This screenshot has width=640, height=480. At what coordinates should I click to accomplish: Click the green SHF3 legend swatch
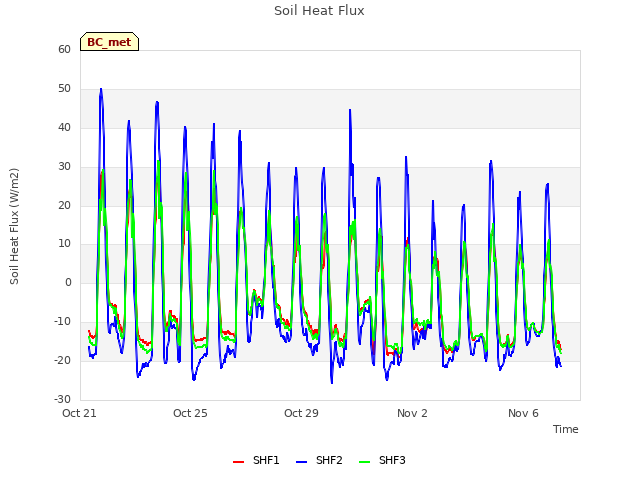(364, 462)
